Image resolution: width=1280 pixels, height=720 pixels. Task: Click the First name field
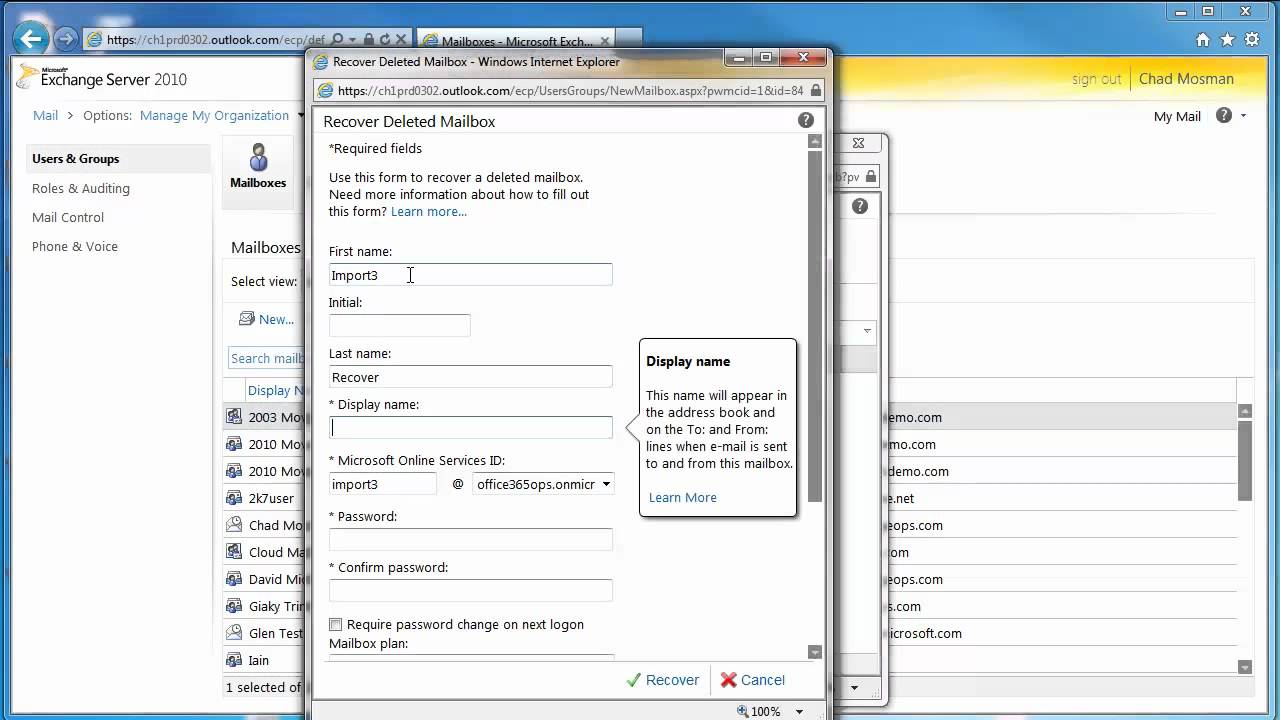click(471, 275)
